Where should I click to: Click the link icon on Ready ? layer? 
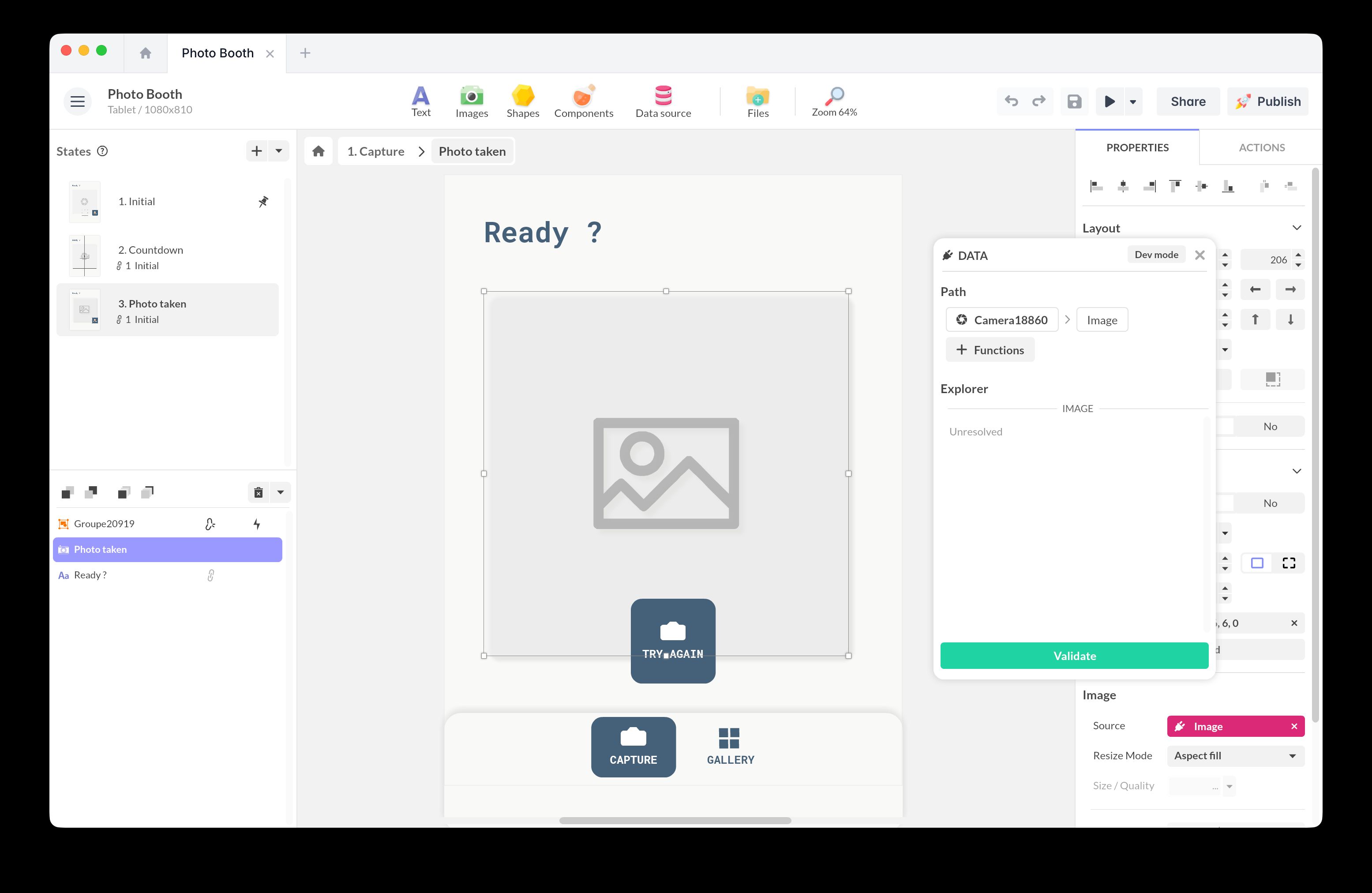[211, 575]
